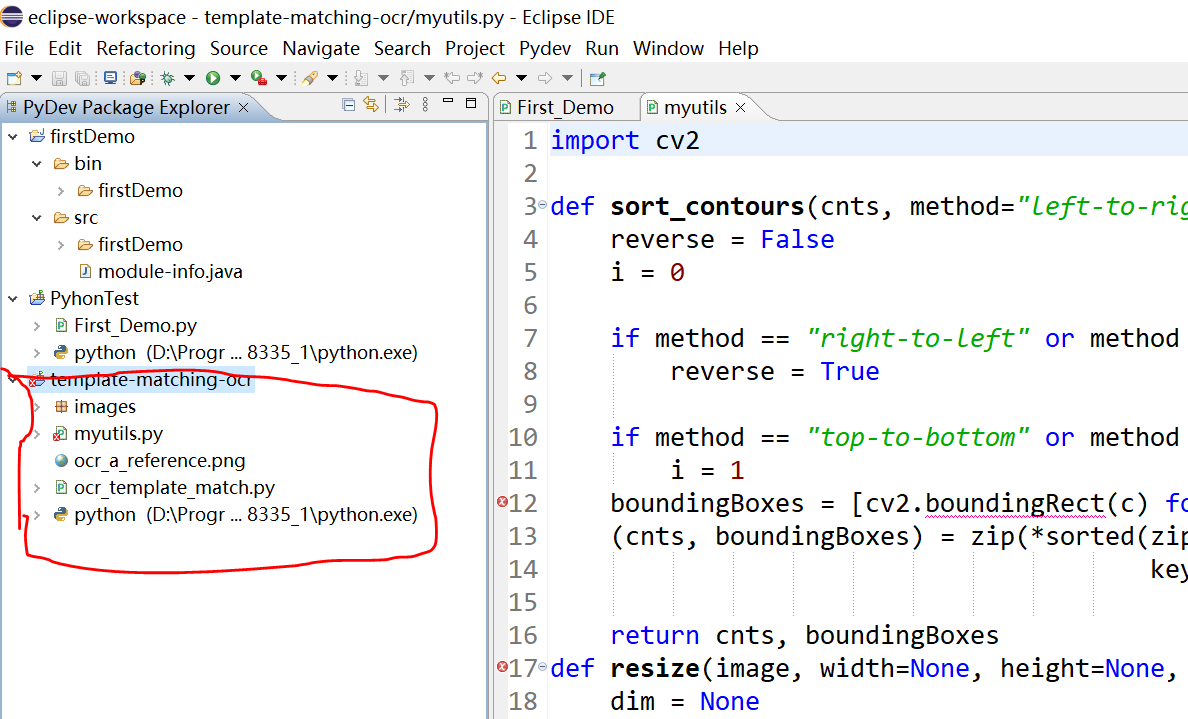Maximize the Package Explorer panel
The height and width of the screenshot is (719, 1188).
pyautogui.click(x=471, y=103)
